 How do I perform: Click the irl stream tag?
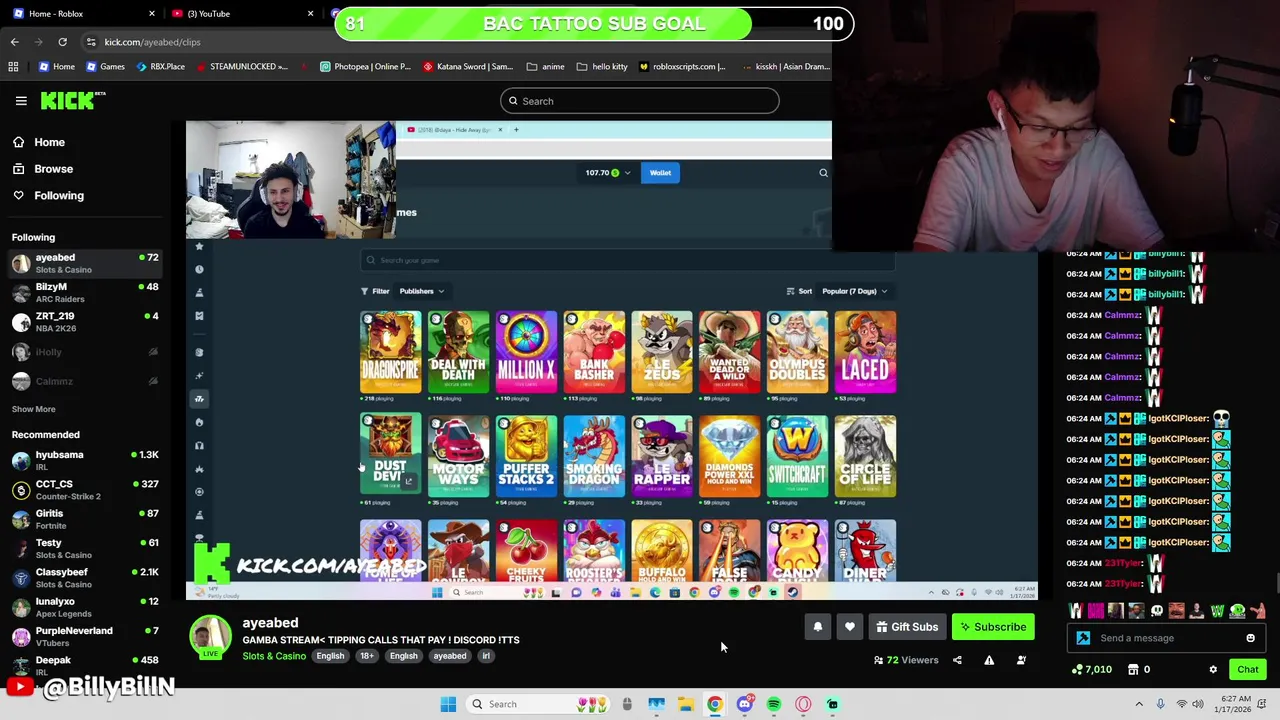pyautogui.click(x=486, y=656)
